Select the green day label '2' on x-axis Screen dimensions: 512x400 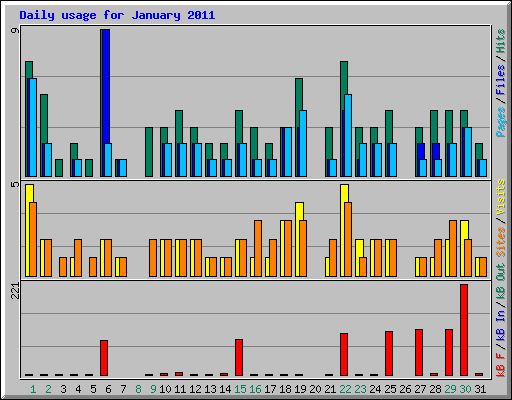[48, 389]
